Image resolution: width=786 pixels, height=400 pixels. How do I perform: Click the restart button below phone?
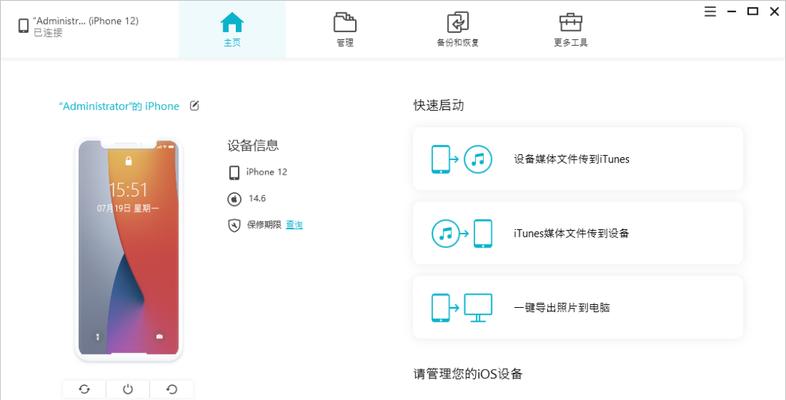pos(171,389)
